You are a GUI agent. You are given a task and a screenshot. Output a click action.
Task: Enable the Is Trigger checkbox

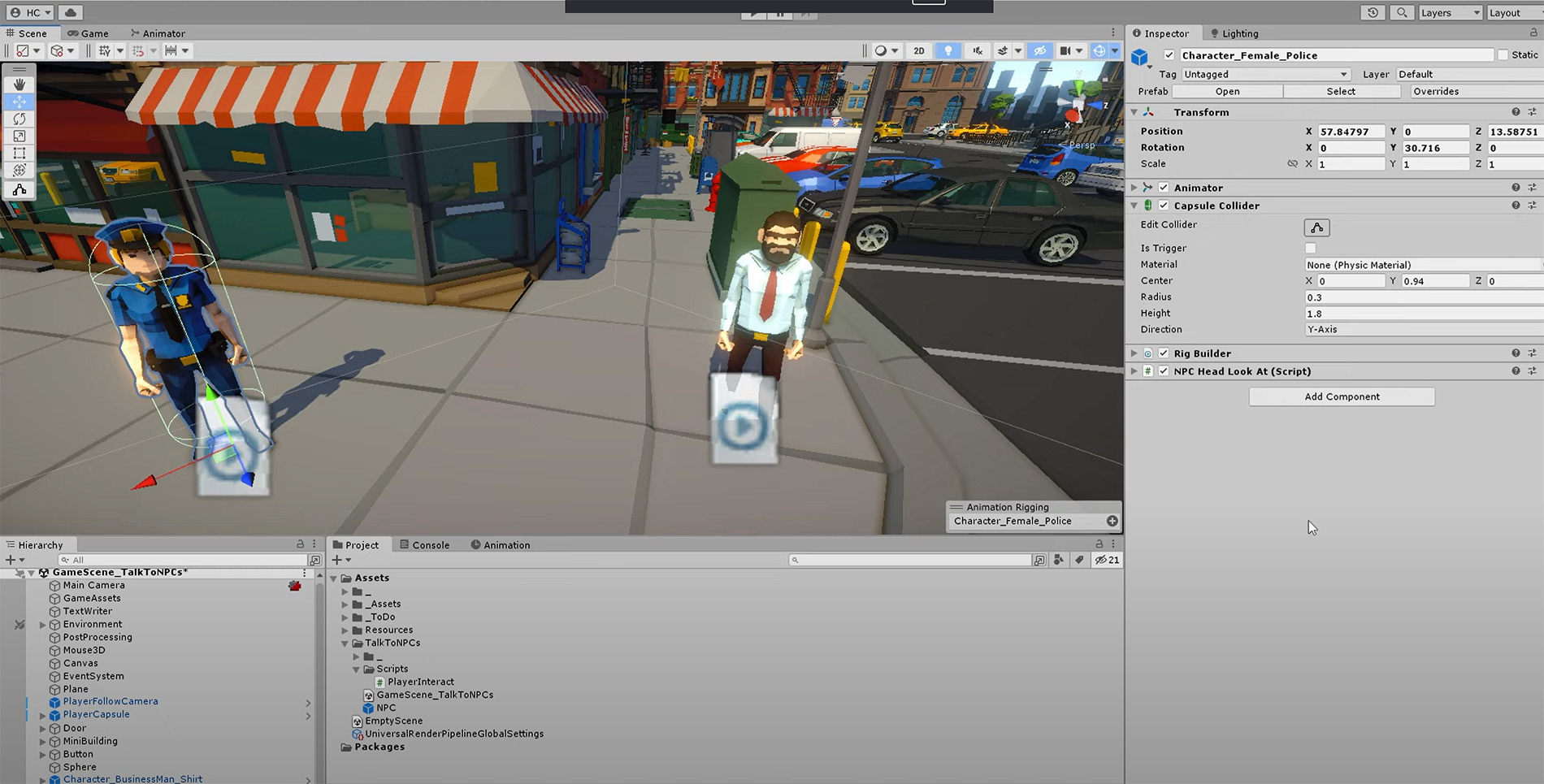click(x=1310, y=249)
